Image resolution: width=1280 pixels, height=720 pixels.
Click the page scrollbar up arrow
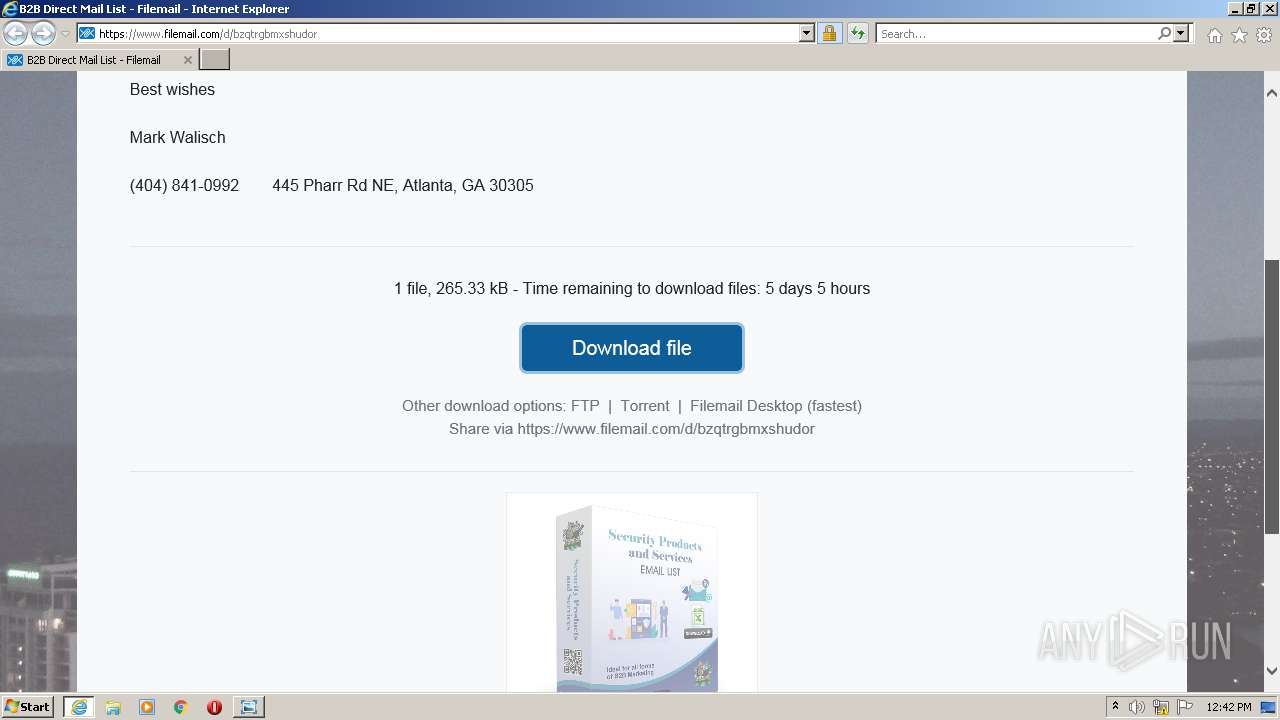[1272, 93]
